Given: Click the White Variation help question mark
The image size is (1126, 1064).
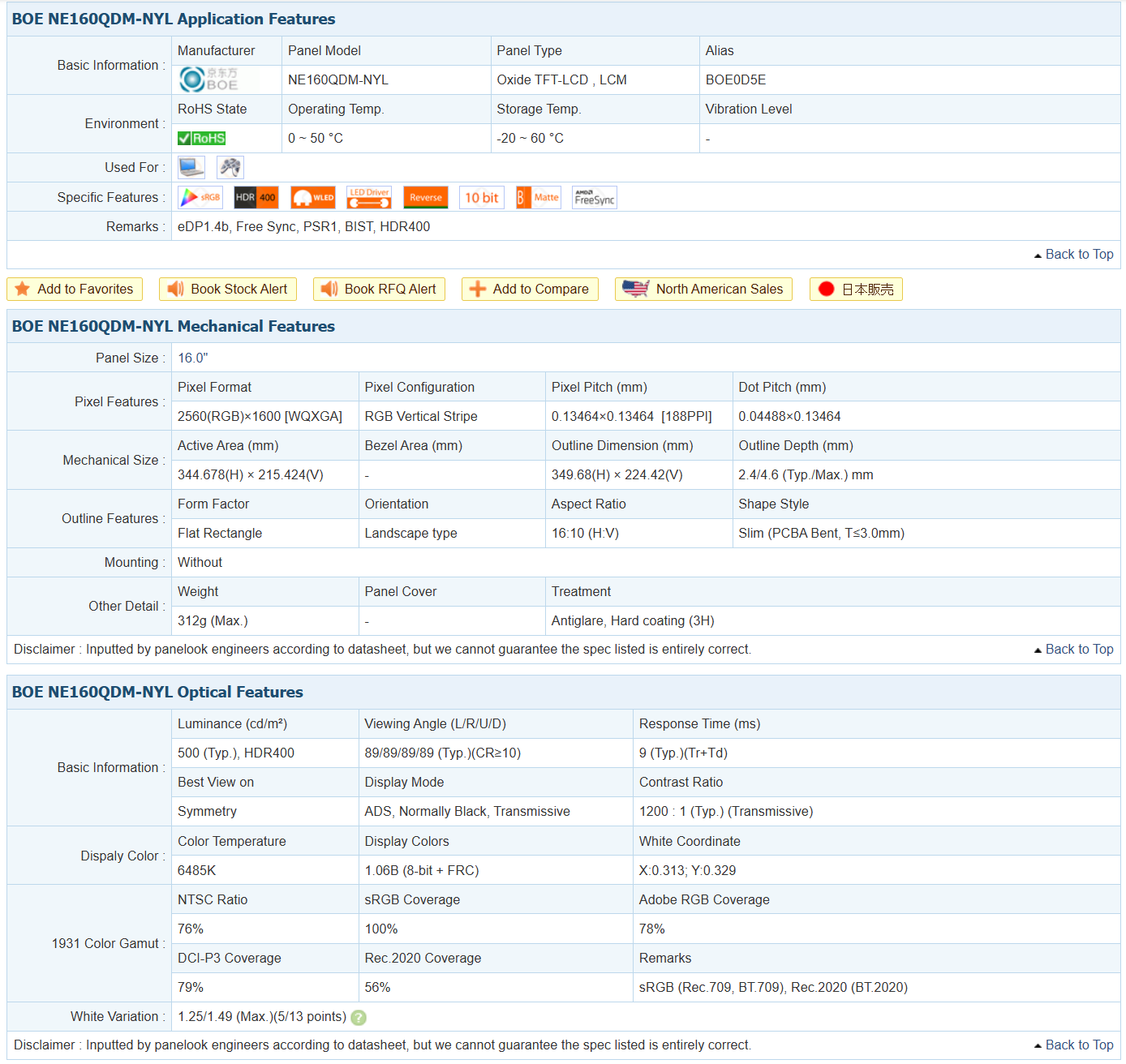Looking at the screenshot, I should pyautogui.click(x=359, y=1018).
